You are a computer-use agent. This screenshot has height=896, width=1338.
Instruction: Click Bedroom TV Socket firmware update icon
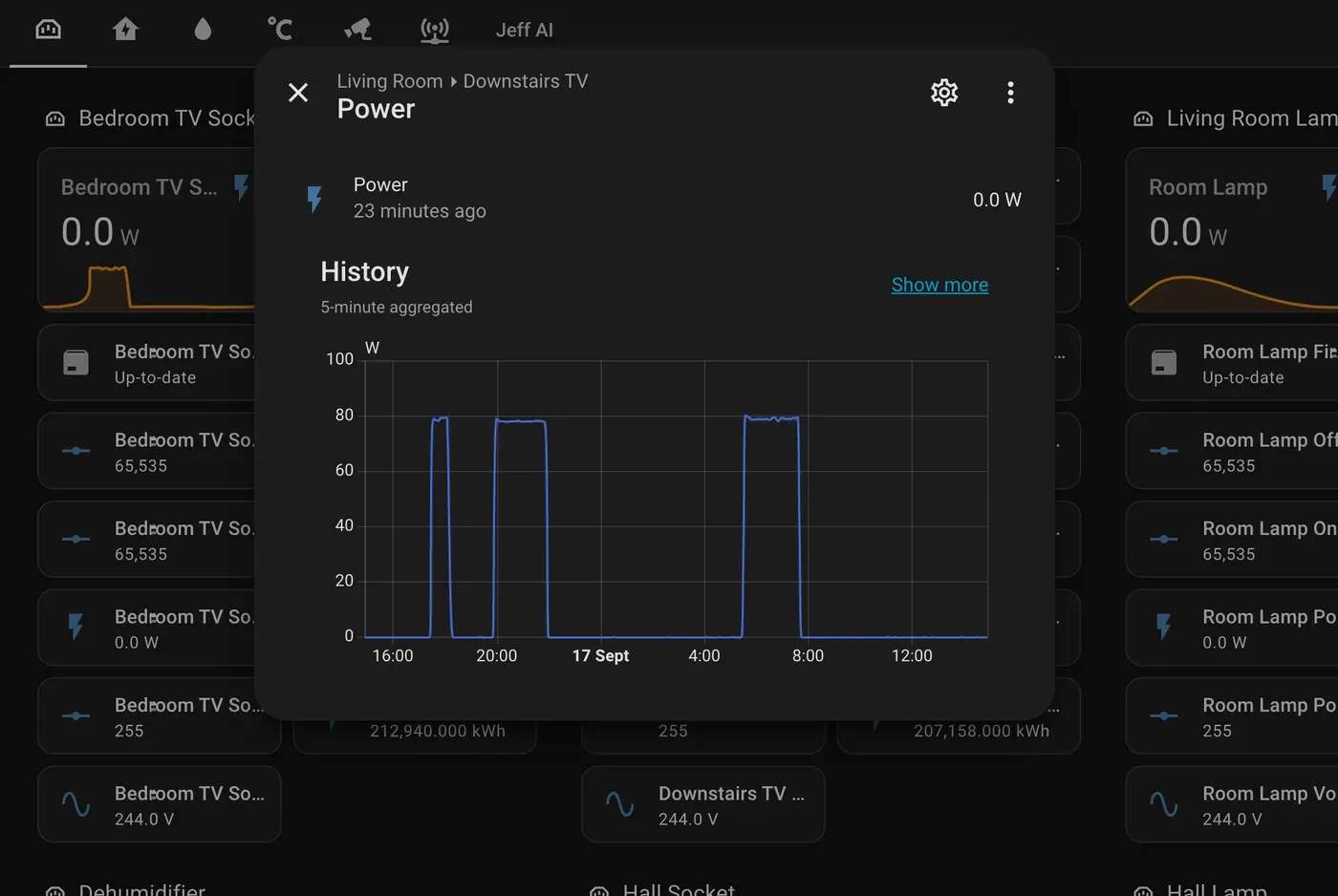(x=76, y=362)
